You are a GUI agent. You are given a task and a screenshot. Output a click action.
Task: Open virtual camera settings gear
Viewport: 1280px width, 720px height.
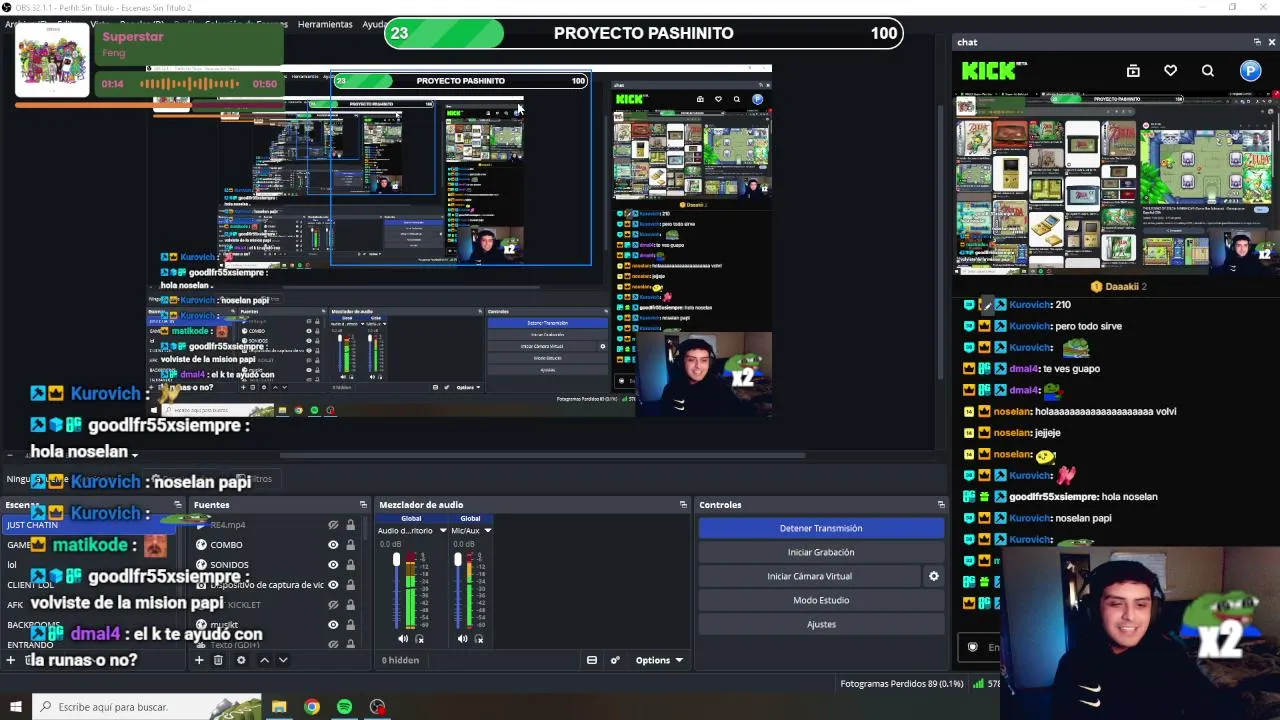[x=934, y=576]
